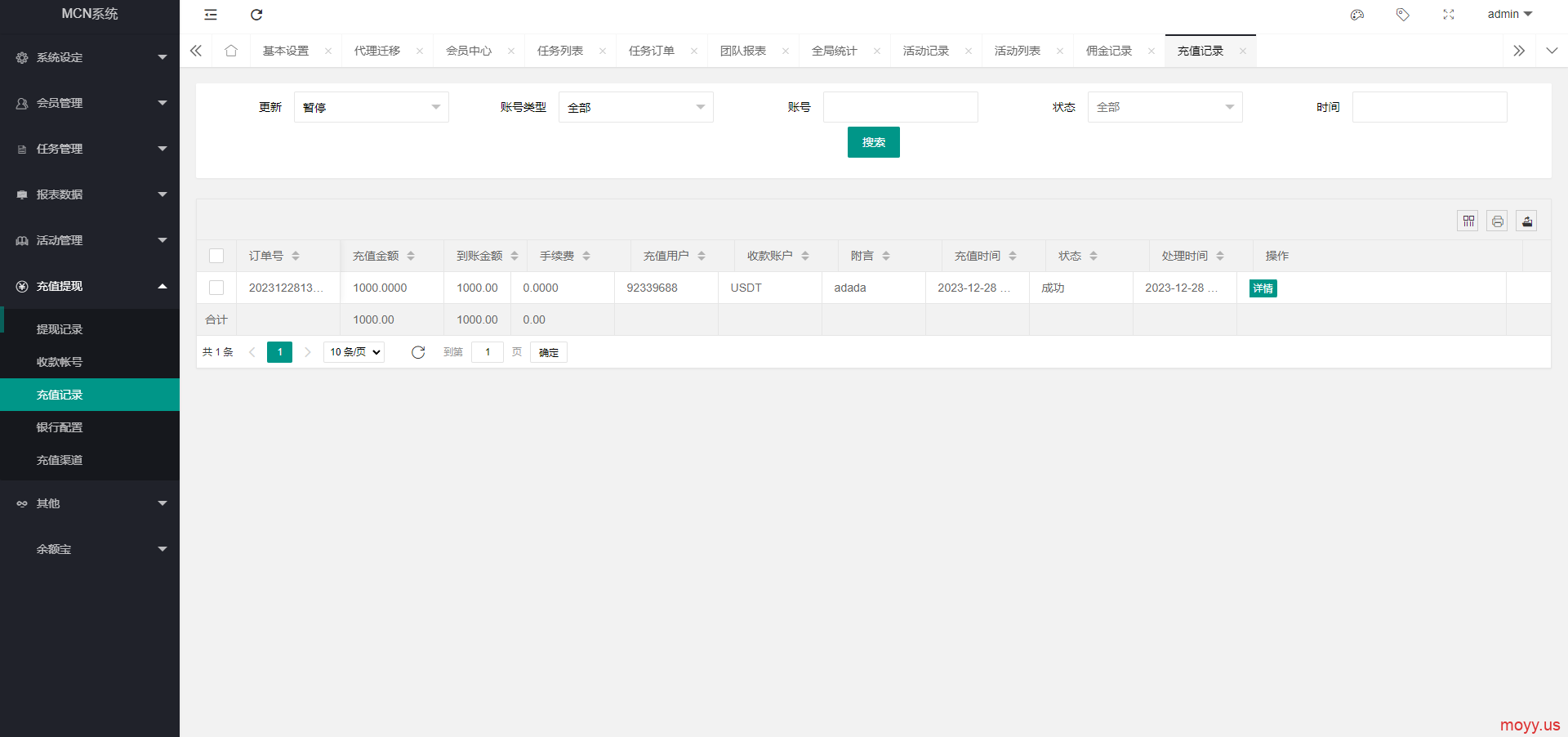Sort by 收款账户 column arrows

pos(805,256)
